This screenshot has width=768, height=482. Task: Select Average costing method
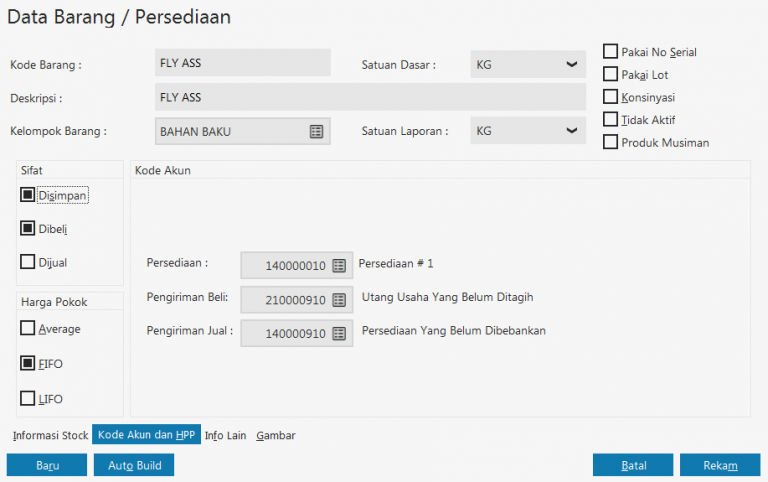28,328
